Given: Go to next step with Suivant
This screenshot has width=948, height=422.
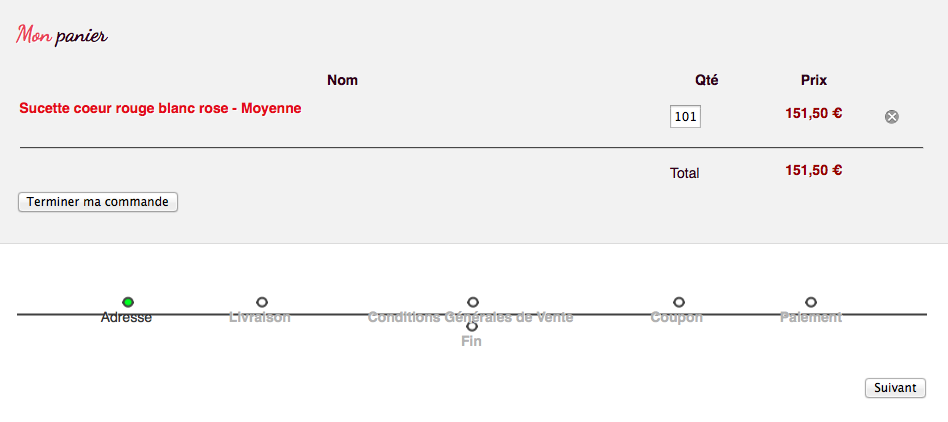Looking at the screenshot, I should (x=895, y=388).
